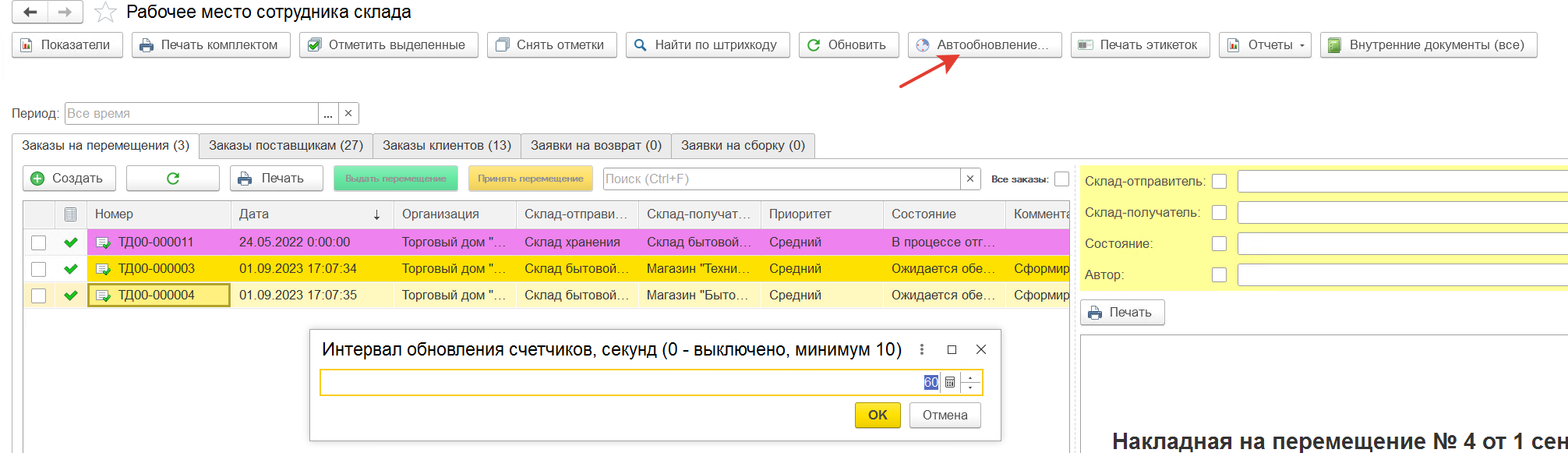This screenshot has height=453, width=1568.
Task: Click the Период input field
Action: (x=192, y=114)
